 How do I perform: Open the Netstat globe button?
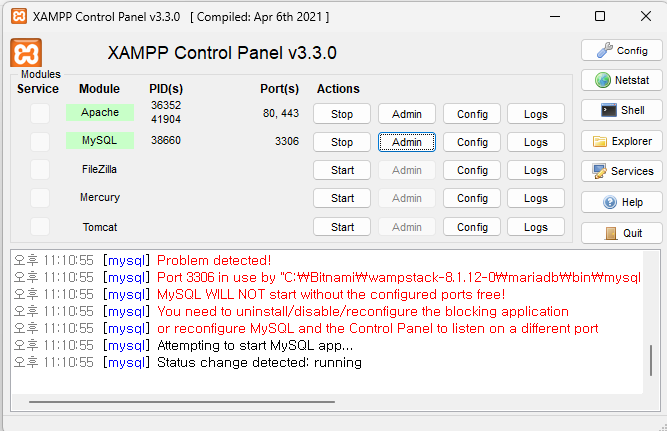[x=621, y=80]
